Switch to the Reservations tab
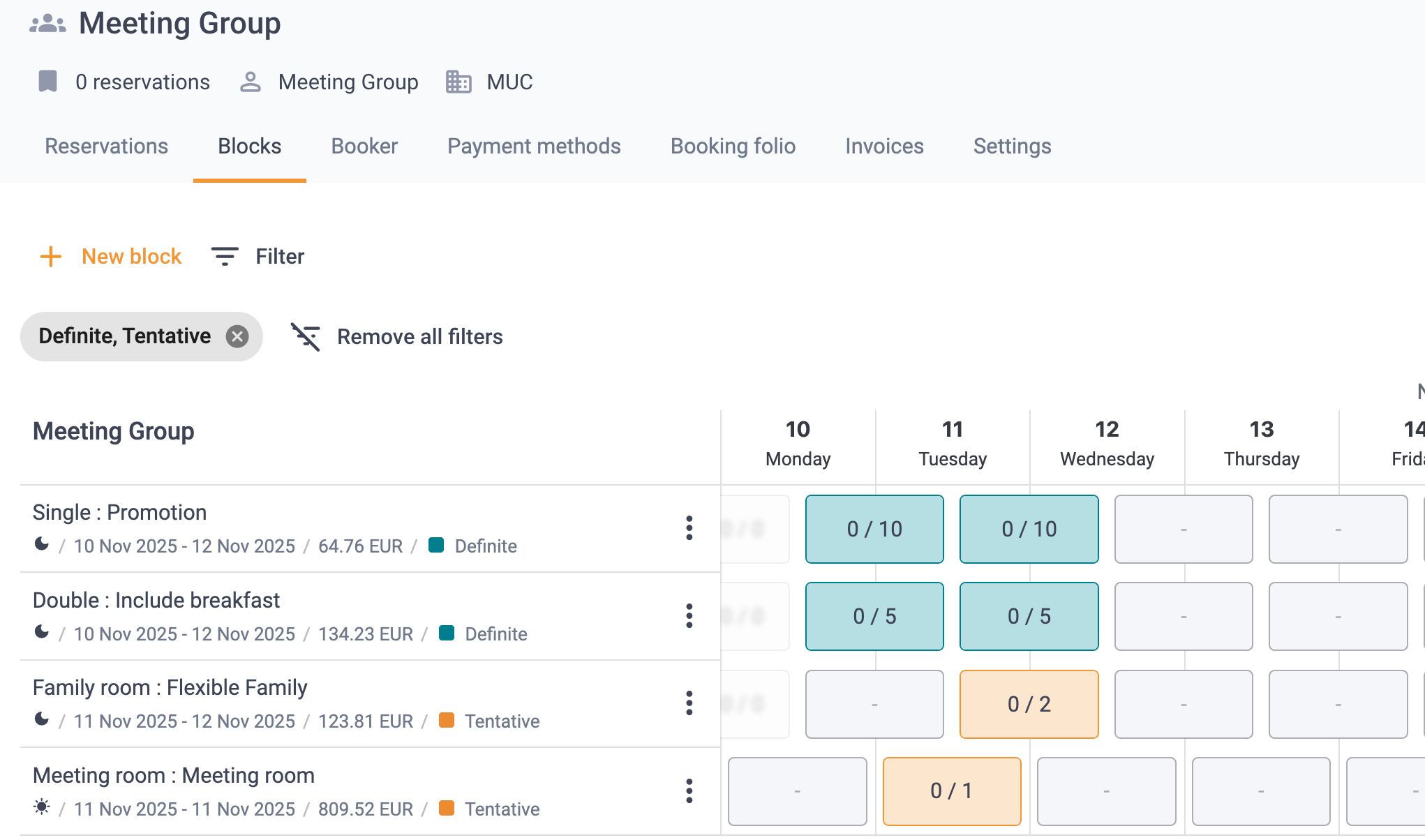 point(107,147)
